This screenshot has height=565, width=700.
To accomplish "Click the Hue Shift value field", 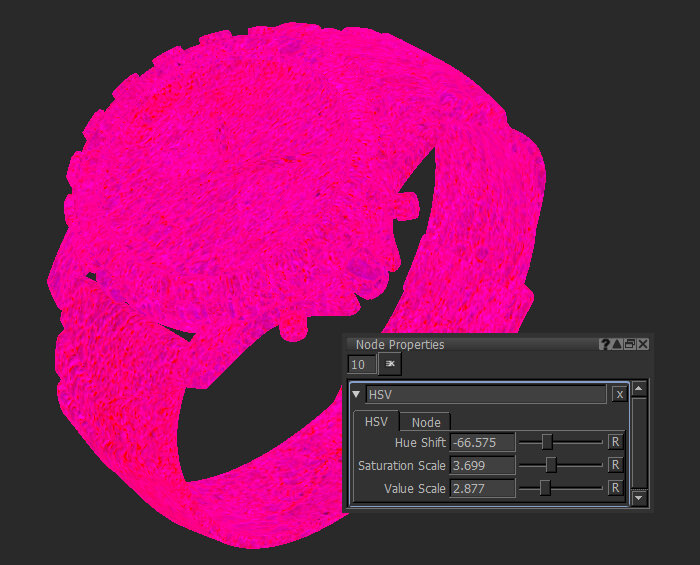I will pyautogui.click(x=482, y=442).
